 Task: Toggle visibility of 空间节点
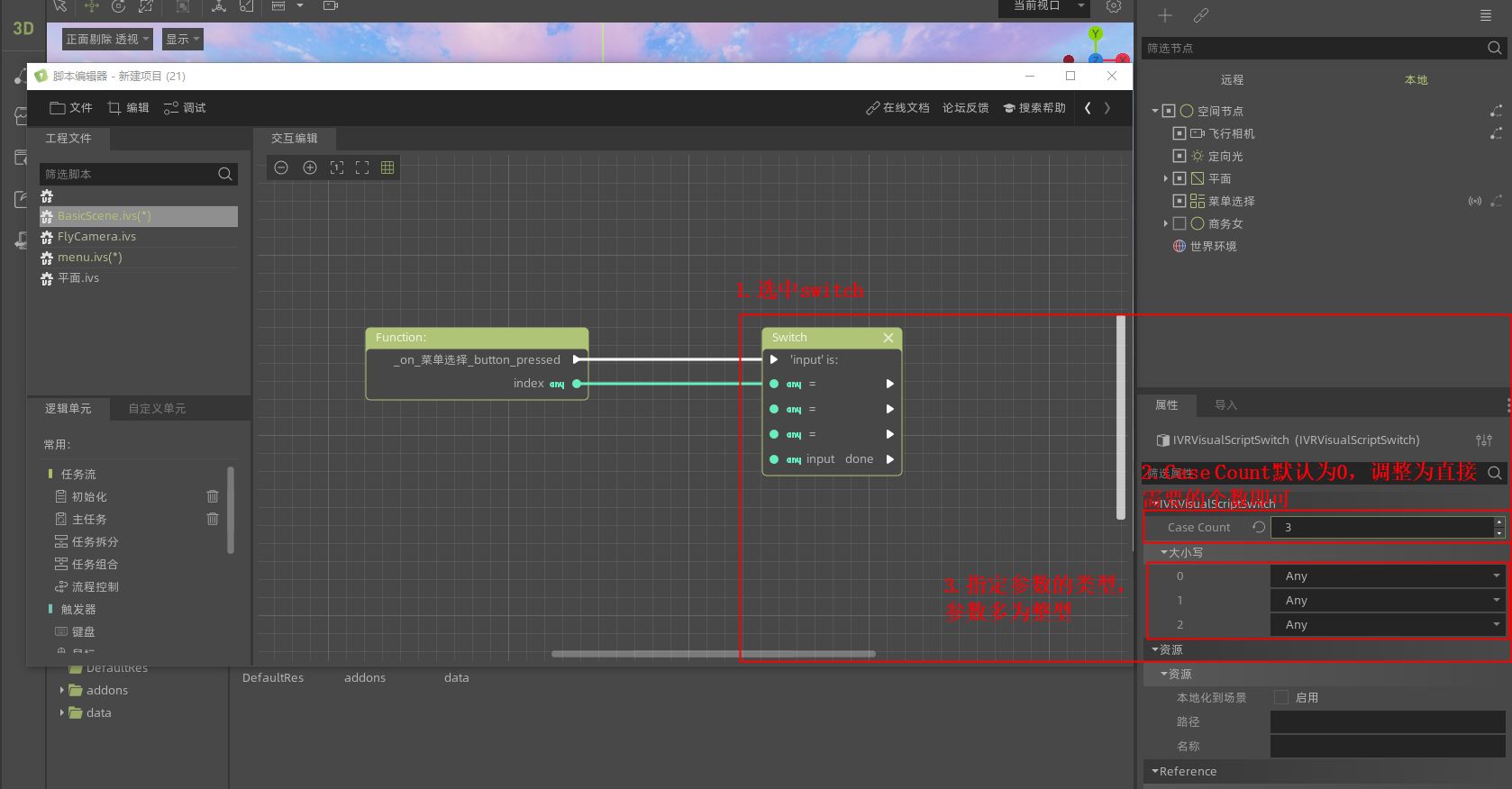1169,111
